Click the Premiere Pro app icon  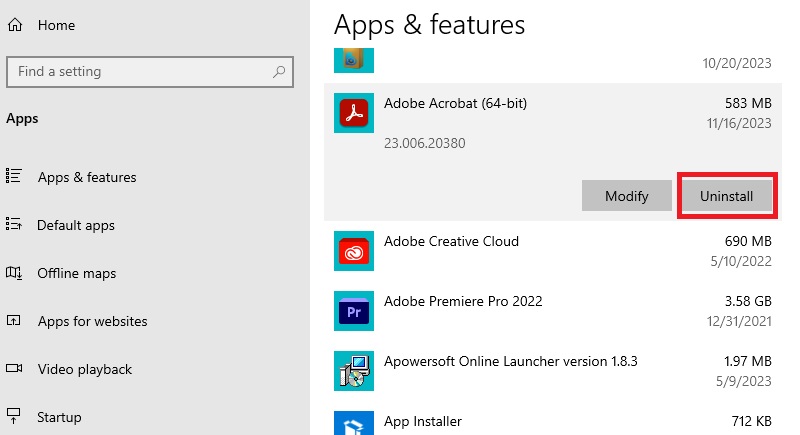354,311
